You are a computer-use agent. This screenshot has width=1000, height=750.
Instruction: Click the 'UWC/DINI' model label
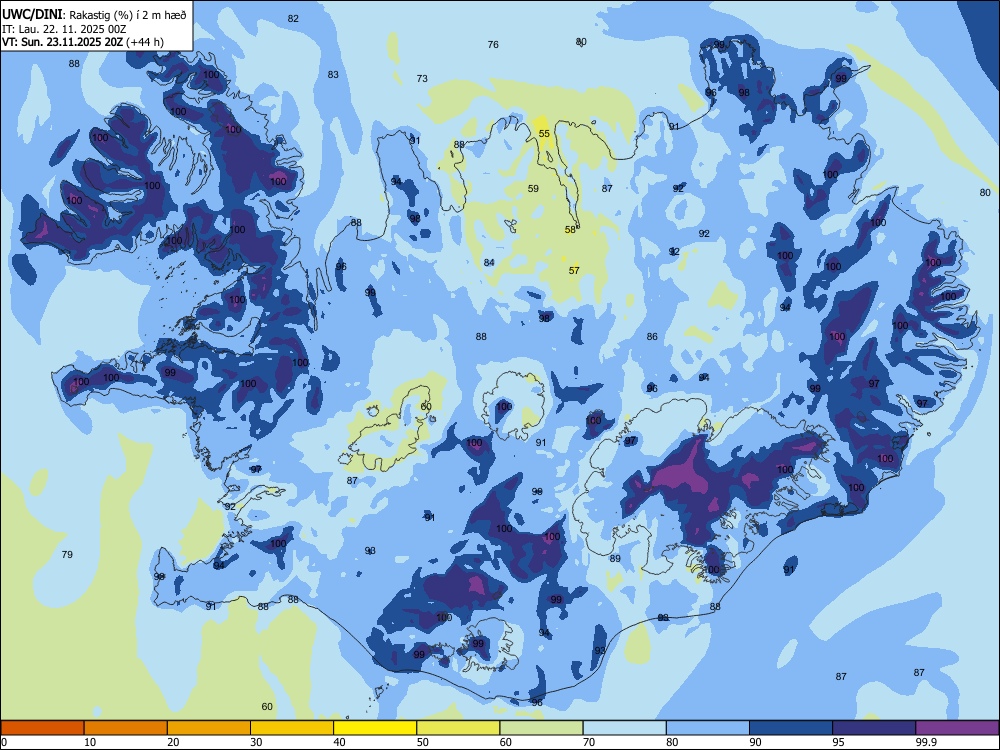click(32, 15)
